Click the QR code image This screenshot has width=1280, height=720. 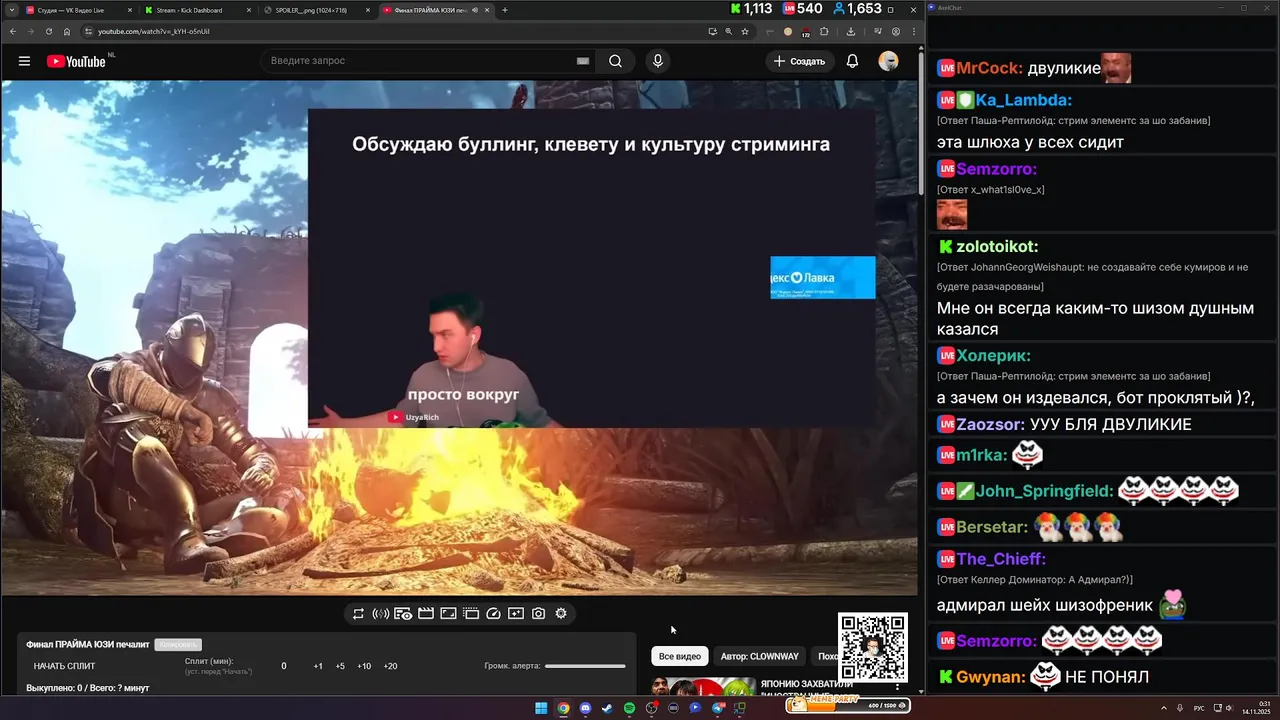tap(873, 647)
